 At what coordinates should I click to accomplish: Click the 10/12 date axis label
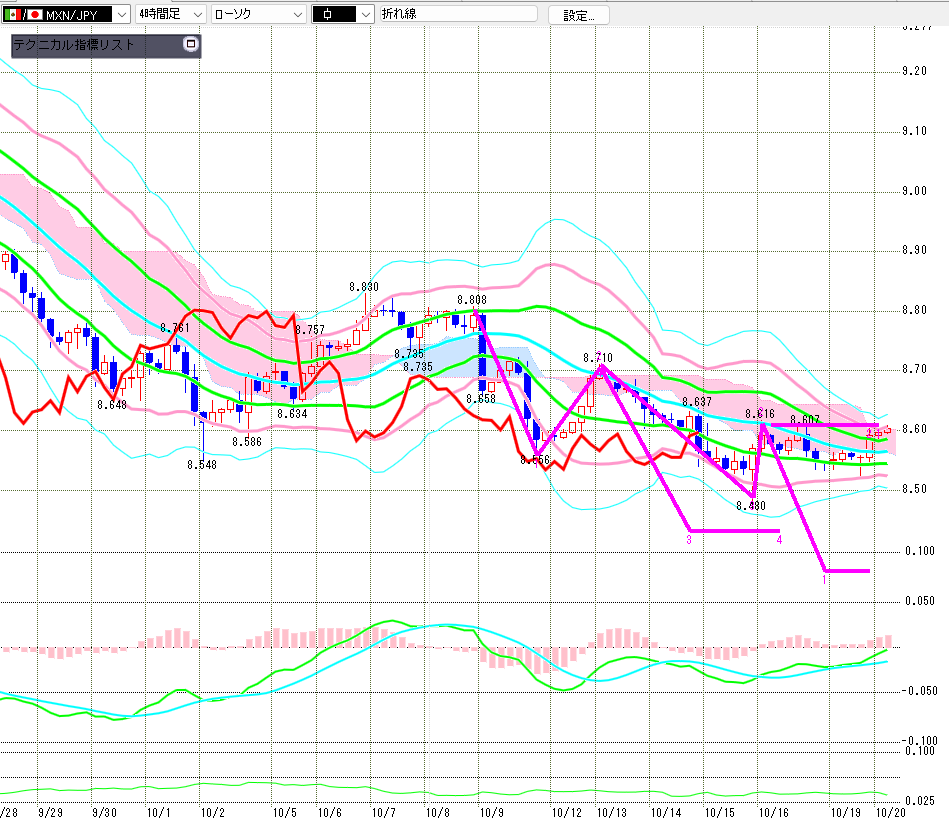[566, 812]
